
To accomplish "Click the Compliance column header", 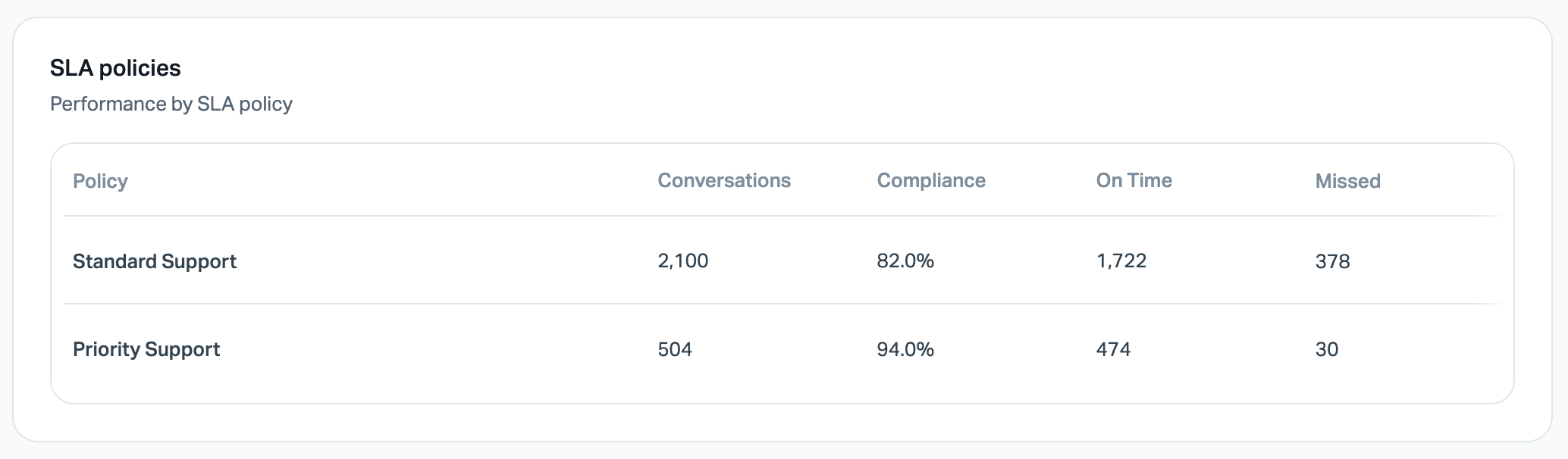I will click(930, 180).
